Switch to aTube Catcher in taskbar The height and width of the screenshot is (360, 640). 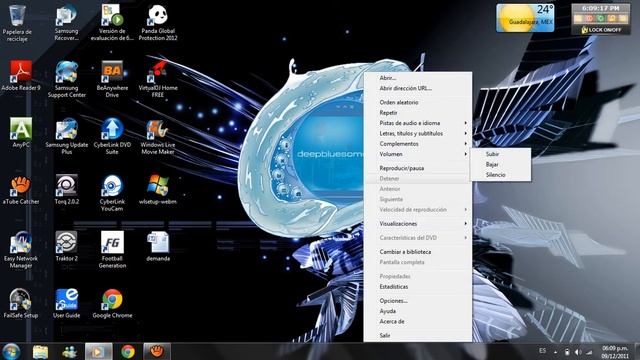[x=157, y=351]
